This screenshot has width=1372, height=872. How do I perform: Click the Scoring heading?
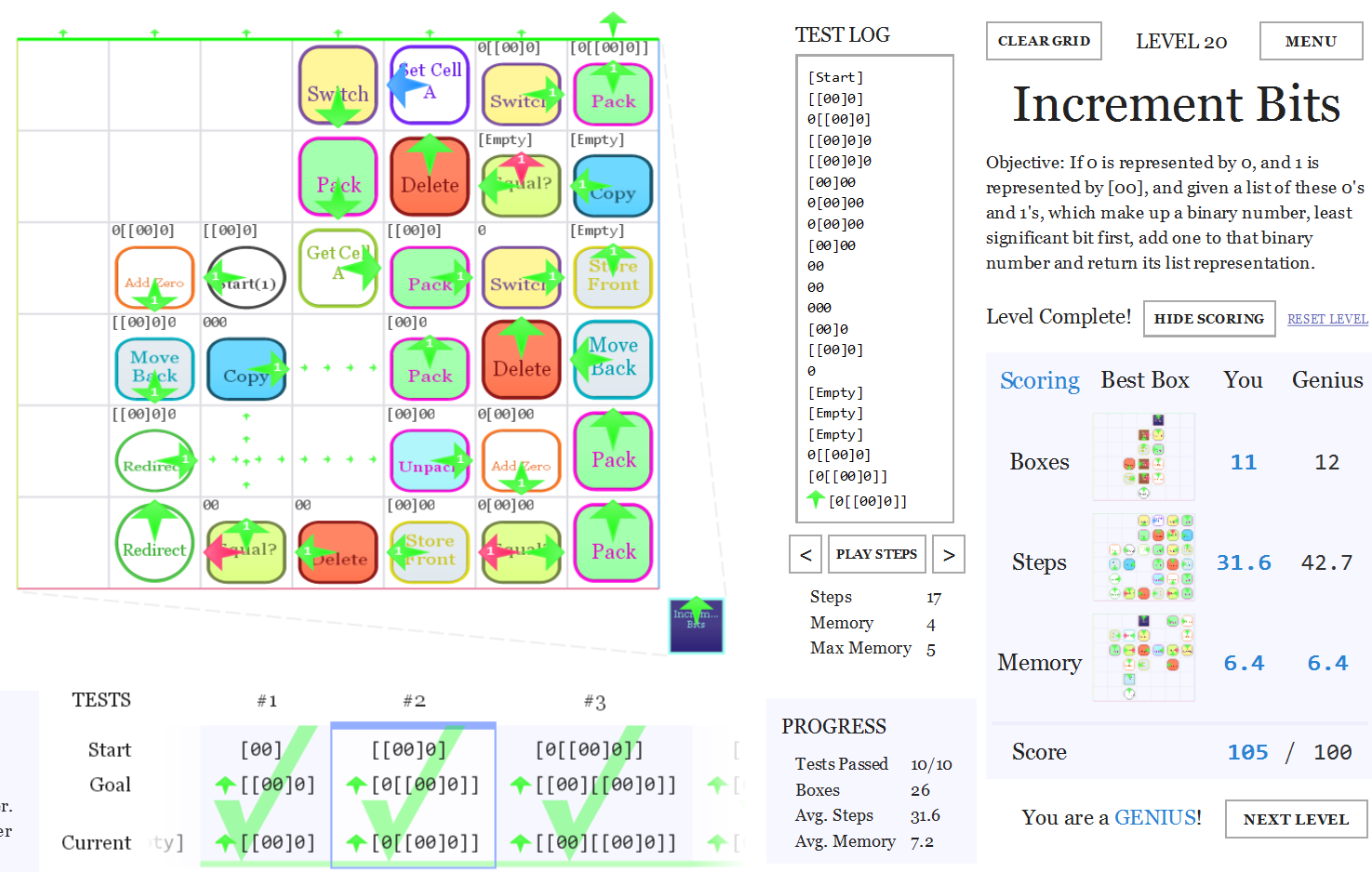(x=1040, y=381)
